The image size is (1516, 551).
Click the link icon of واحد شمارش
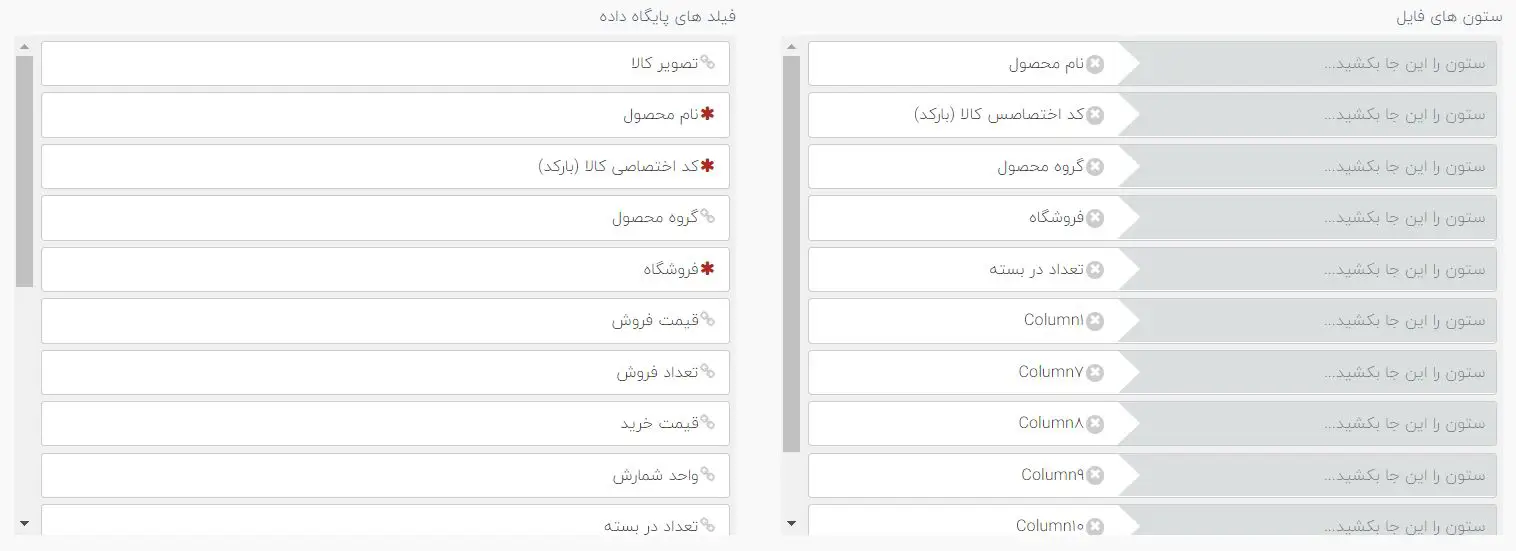[x=708, y=475]
